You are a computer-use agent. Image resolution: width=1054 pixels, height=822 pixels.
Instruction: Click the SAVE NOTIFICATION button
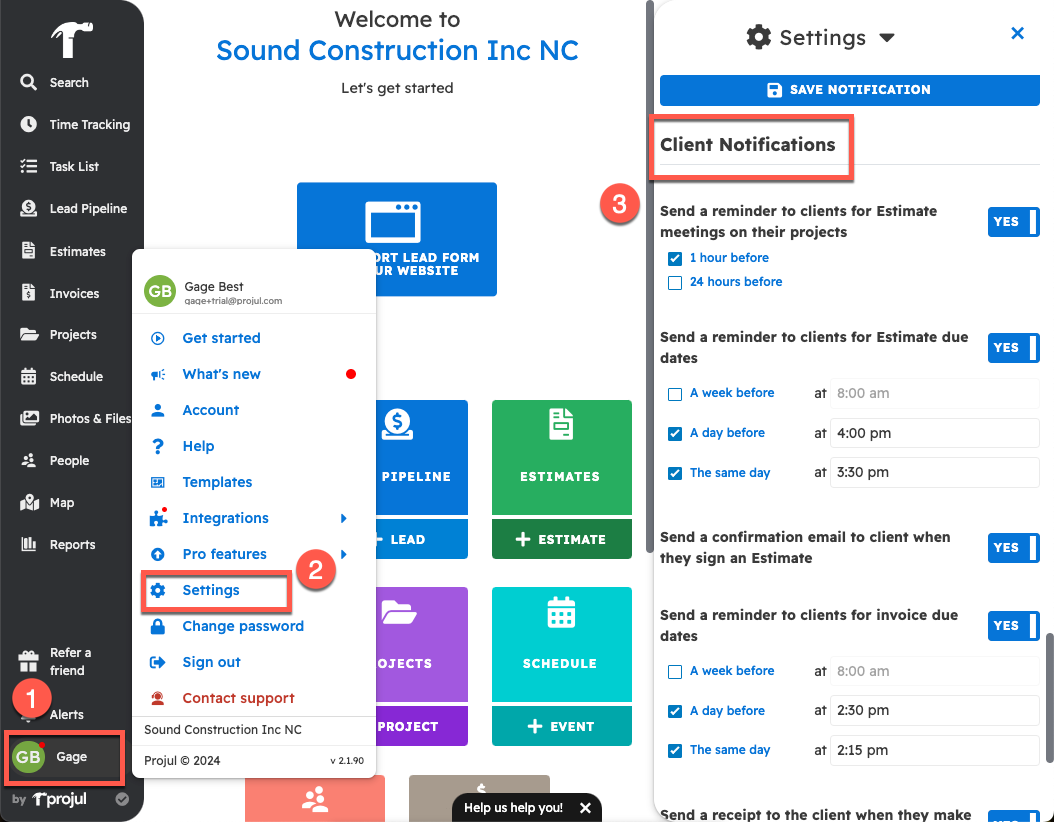(x=849, y=90)
